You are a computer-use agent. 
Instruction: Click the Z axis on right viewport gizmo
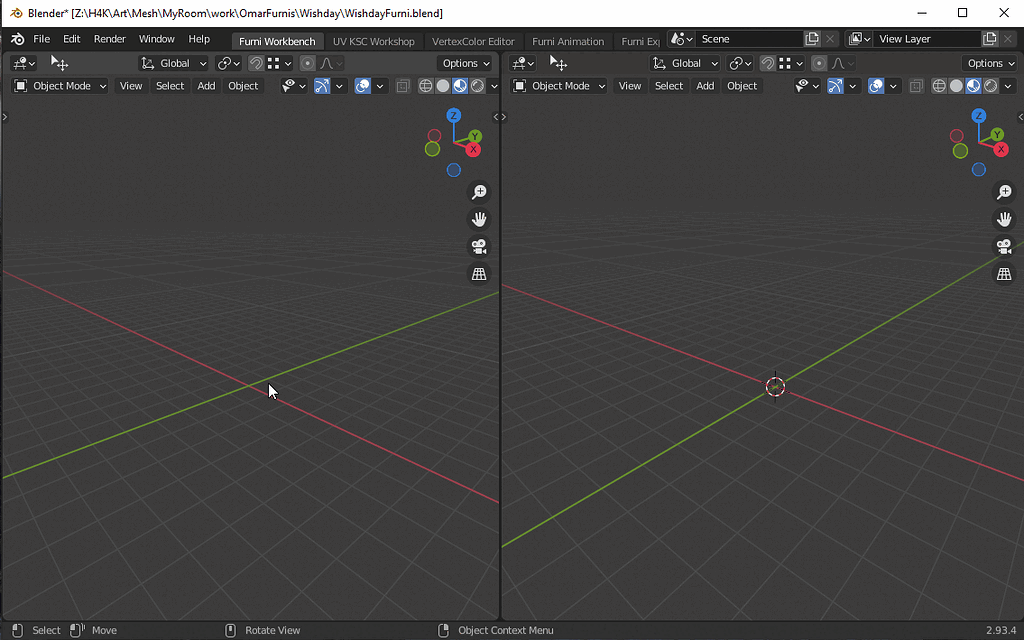click(x=978, y=116)
